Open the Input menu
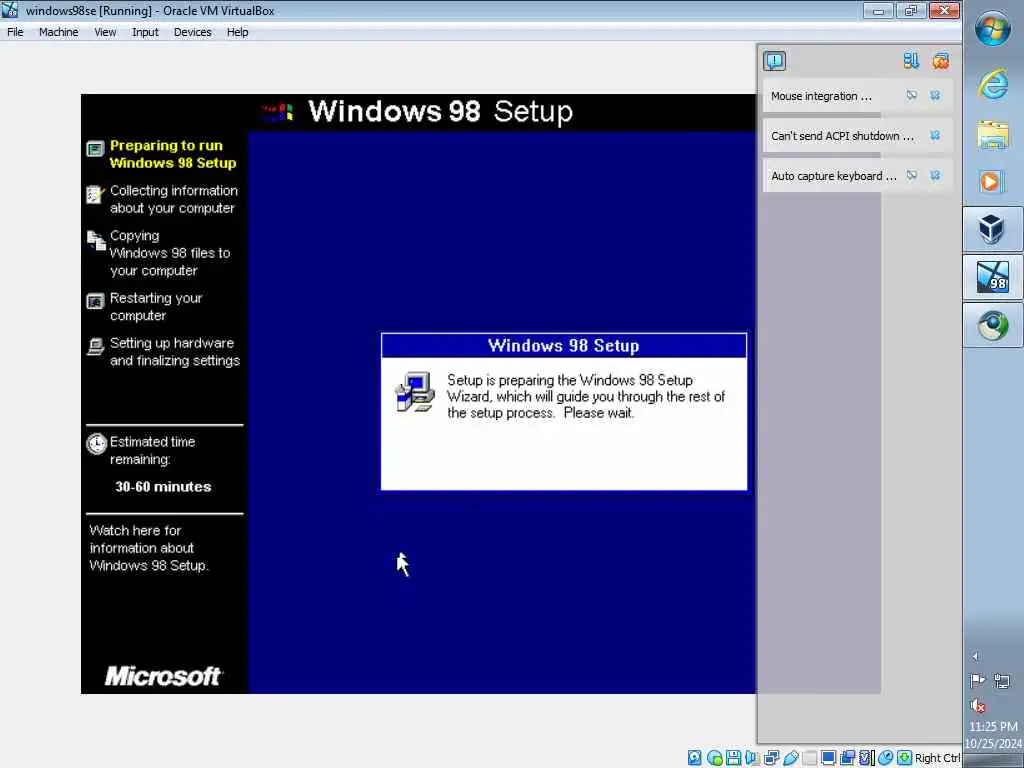This screenshot has width=1024, height=768. tap(145, 32)
